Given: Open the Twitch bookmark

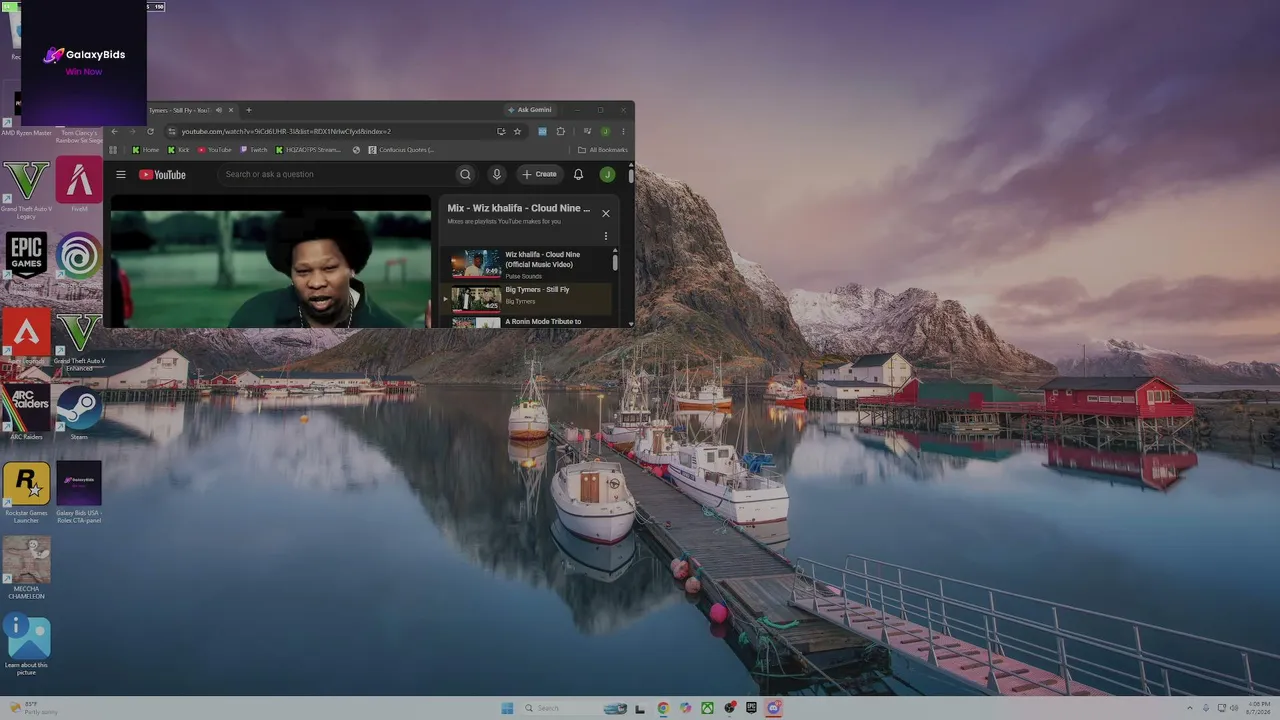Looking at the screenshot, I should click(x=253, y=150).
